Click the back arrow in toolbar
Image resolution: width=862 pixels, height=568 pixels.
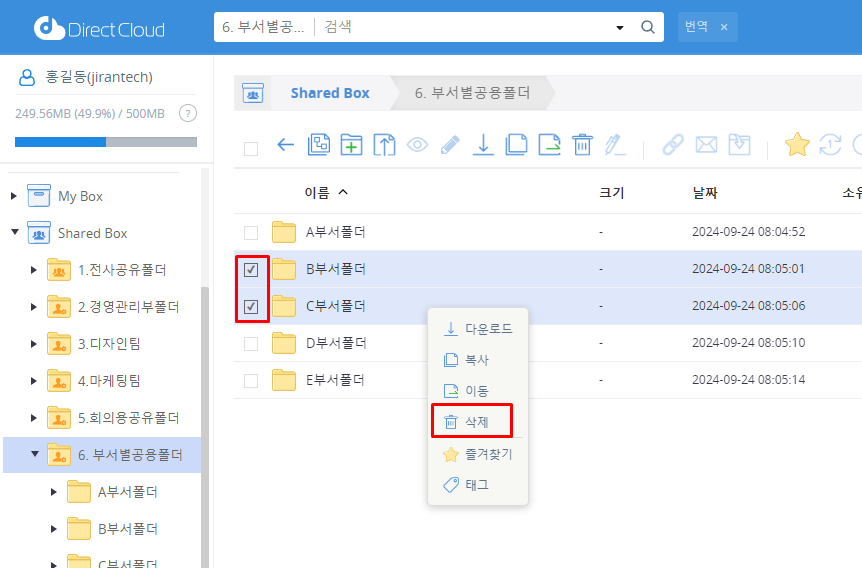coord(285,145)
